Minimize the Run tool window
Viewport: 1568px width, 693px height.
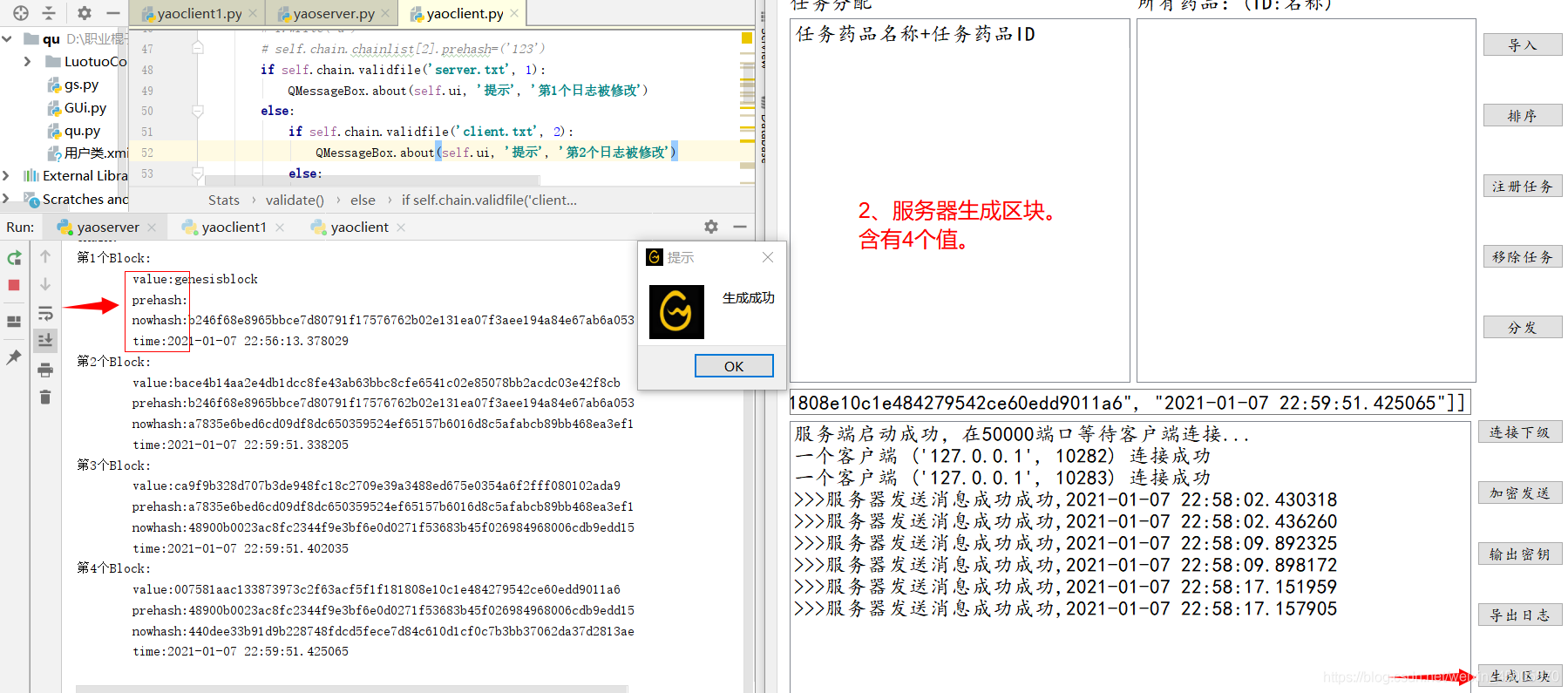point(740,227)
